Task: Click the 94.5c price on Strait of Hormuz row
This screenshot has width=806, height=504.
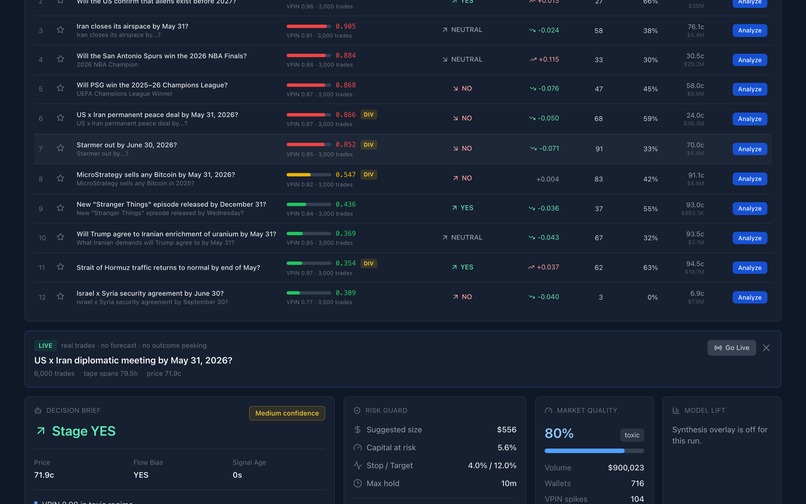Action: point(695,264)
